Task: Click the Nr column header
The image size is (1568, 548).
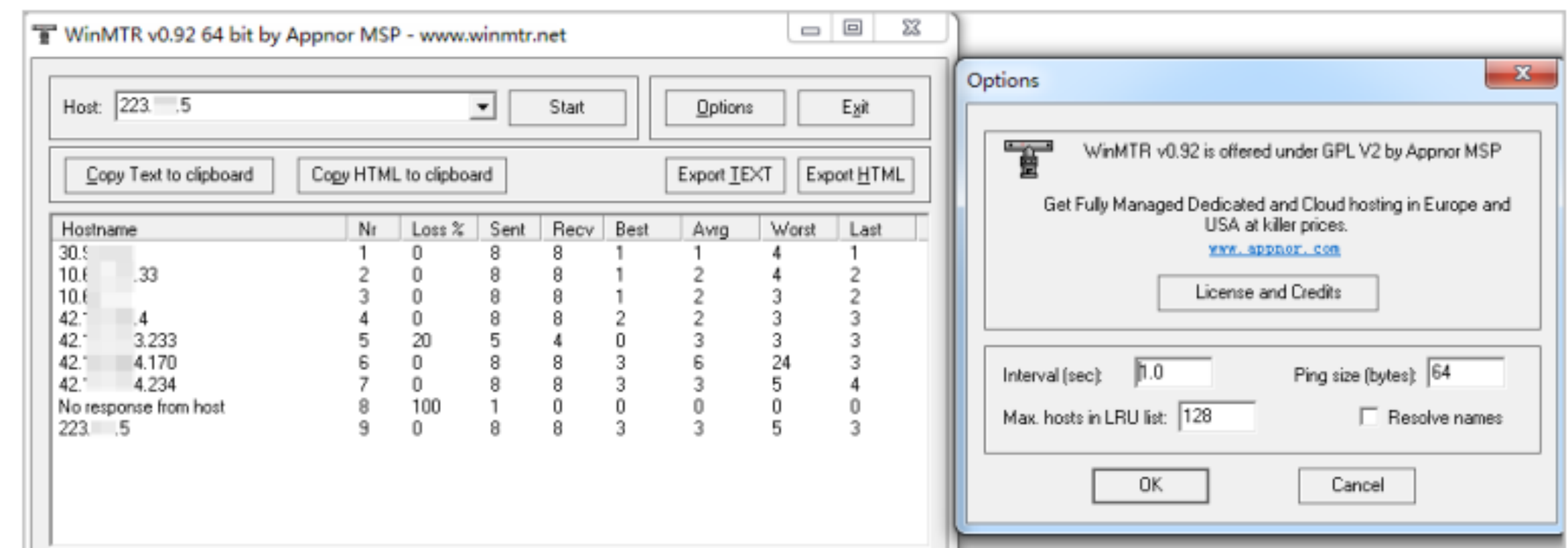Action: coord(373,229)
